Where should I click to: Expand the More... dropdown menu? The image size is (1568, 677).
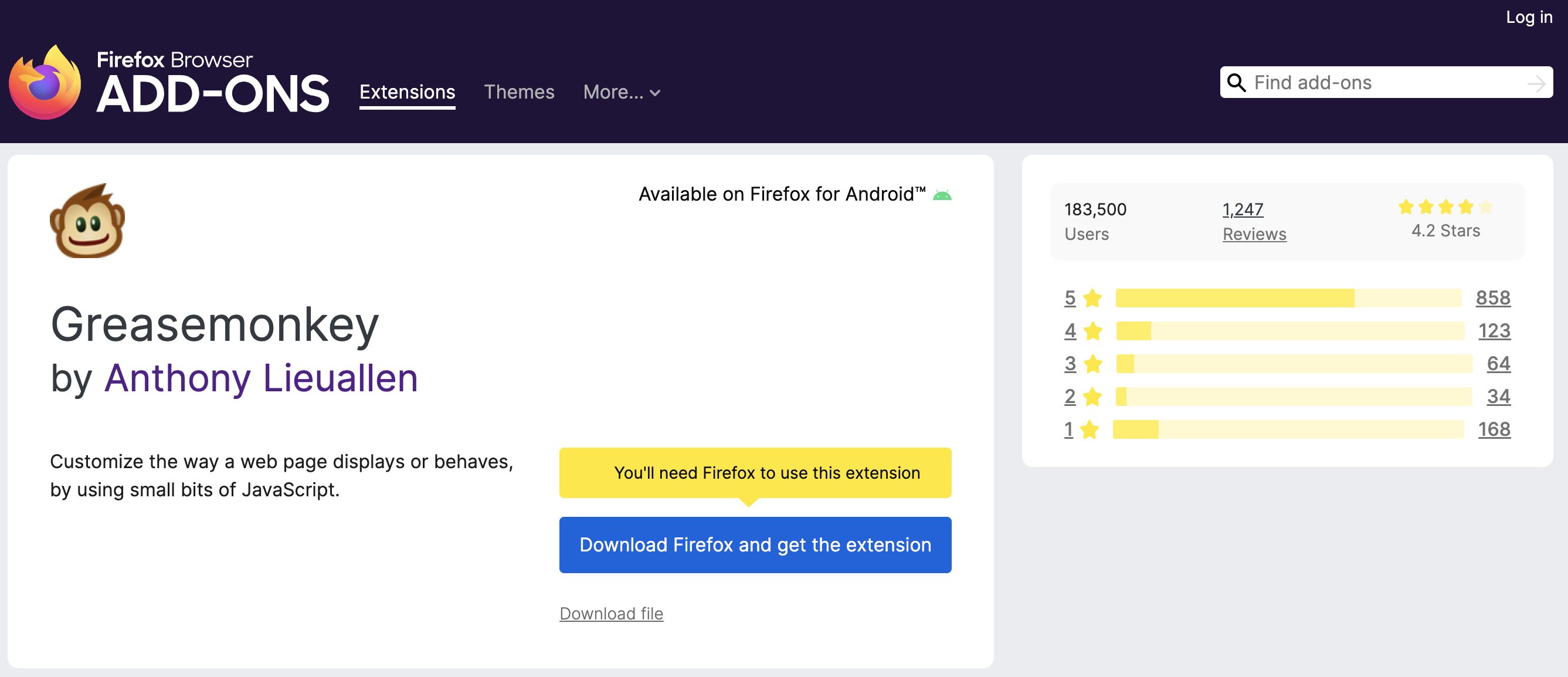tap(622, 92)
